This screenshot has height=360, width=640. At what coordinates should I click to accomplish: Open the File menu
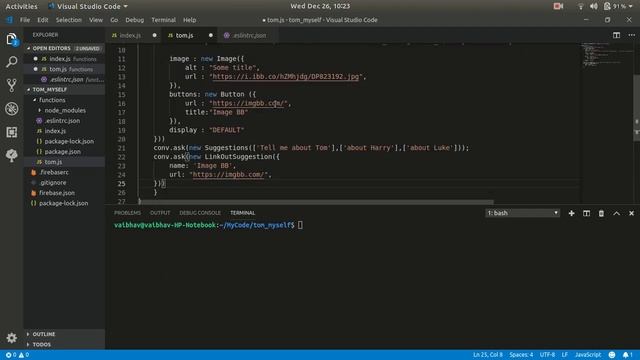[25, 20]
